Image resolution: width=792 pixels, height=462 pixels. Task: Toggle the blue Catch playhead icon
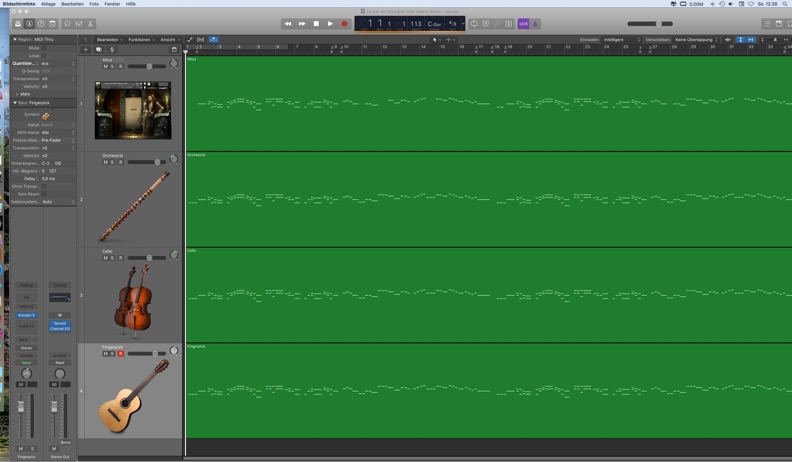coord(213,39)
